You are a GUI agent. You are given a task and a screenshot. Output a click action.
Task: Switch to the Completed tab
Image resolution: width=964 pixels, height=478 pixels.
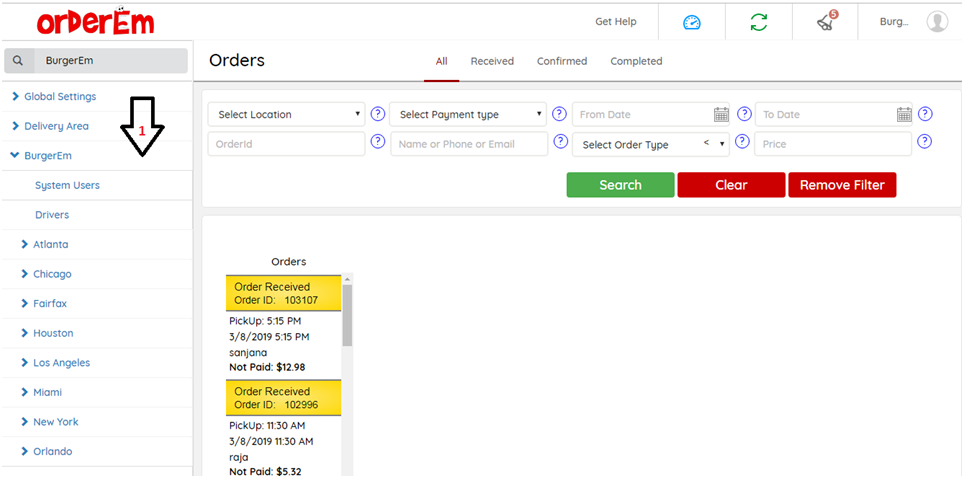[636, 61]
